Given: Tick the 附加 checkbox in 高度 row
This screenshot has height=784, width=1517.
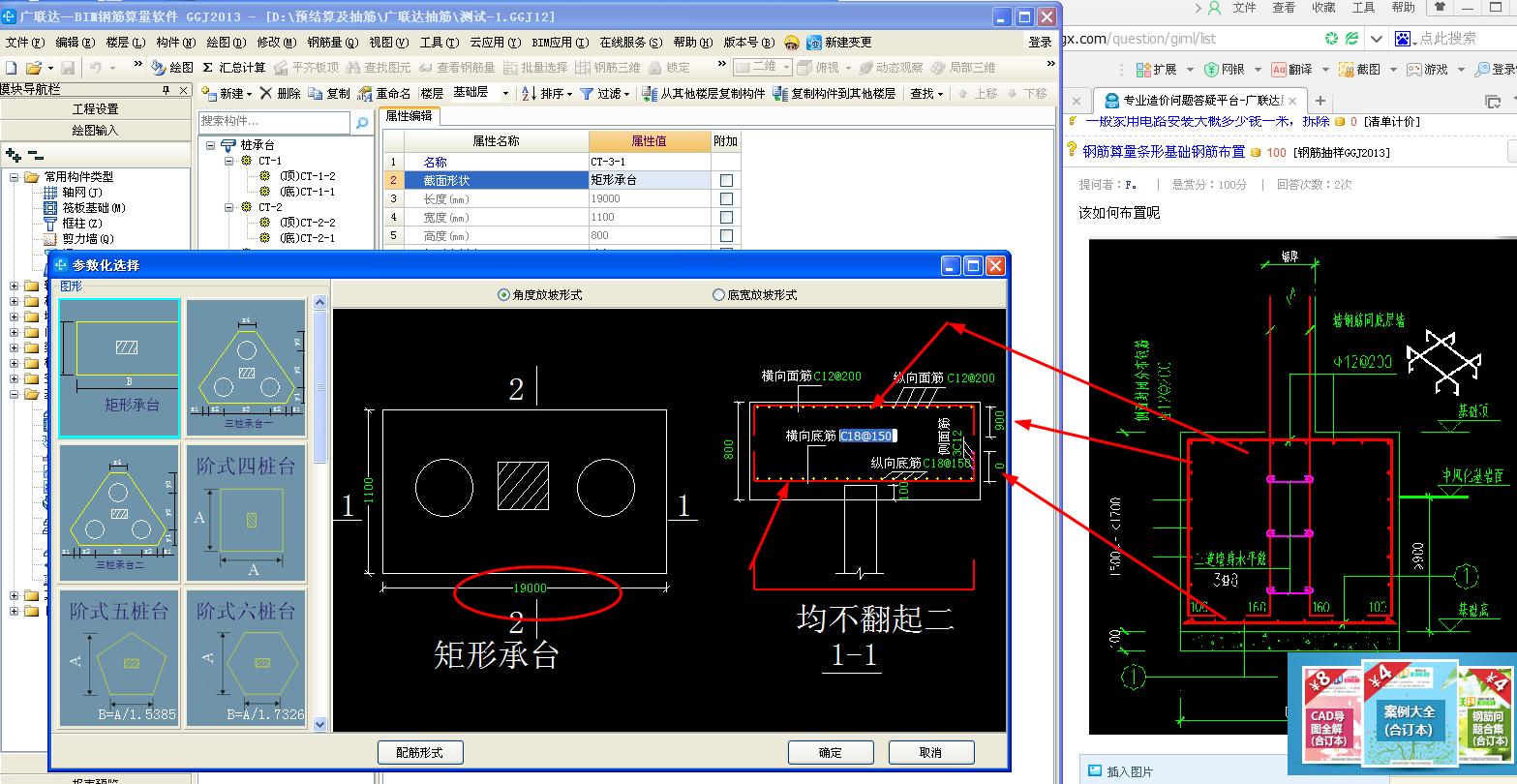Looking at the screenshot, I should click(726, 235).
